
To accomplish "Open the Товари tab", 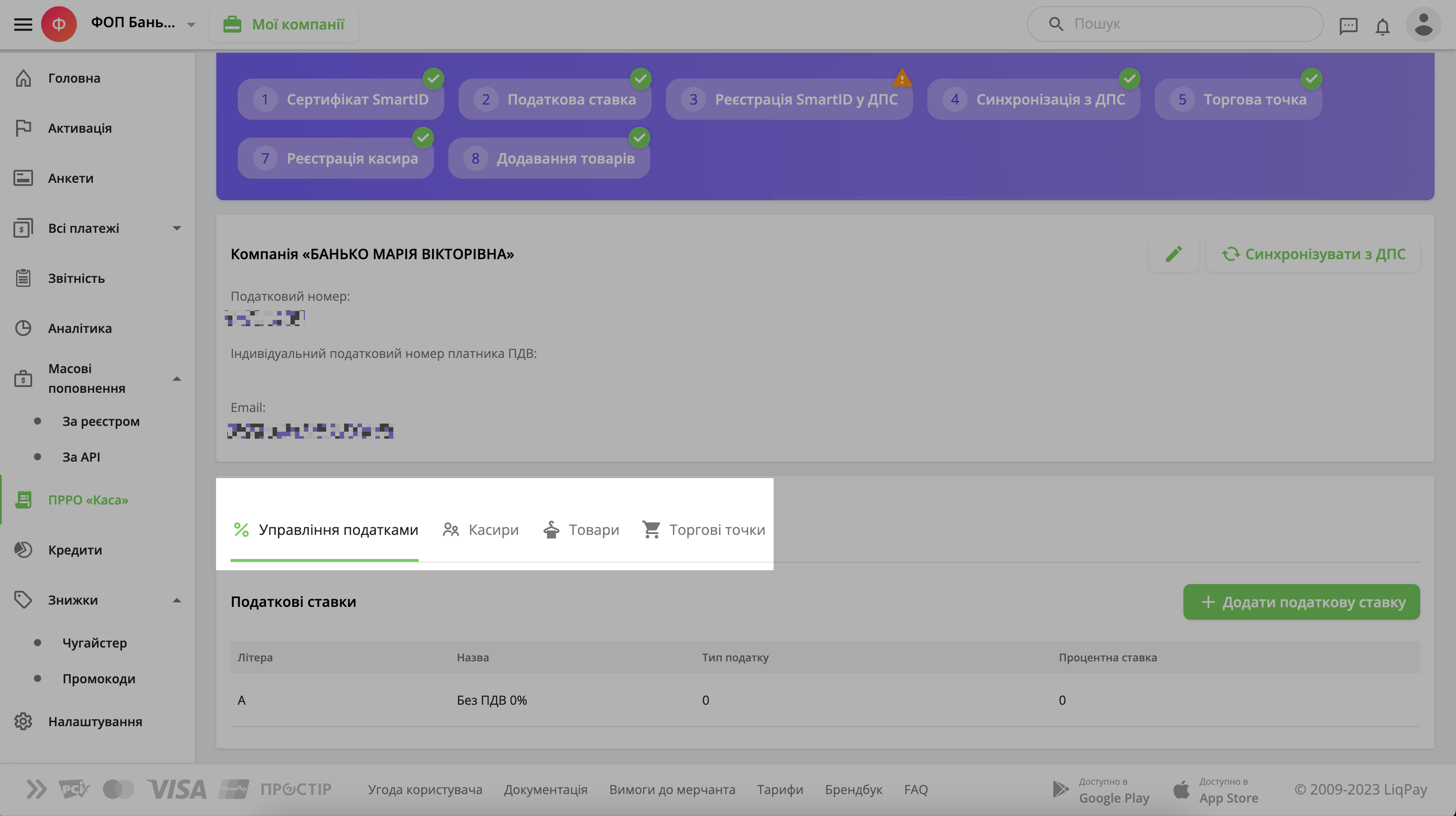I will coord(581,530).
